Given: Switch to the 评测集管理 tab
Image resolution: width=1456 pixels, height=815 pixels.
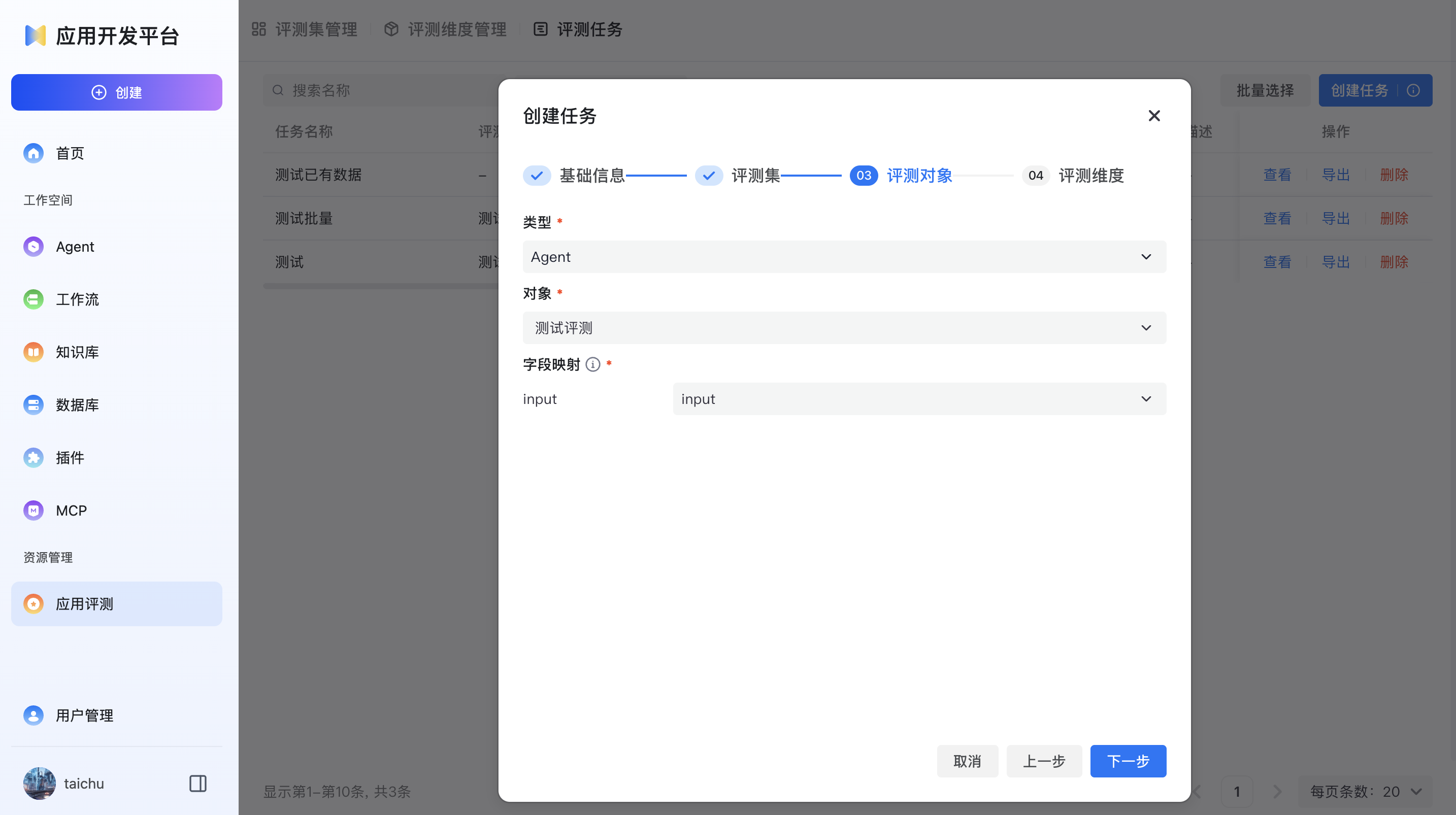Looking at the screenshot, I should click(315, 29).
